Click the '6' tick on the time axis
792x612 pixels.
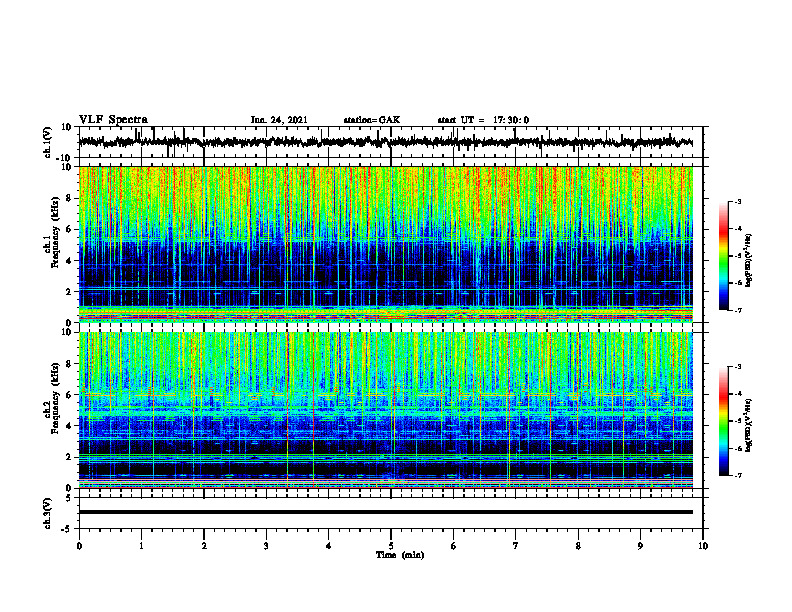pyautogui.click(x=454, y=546)
